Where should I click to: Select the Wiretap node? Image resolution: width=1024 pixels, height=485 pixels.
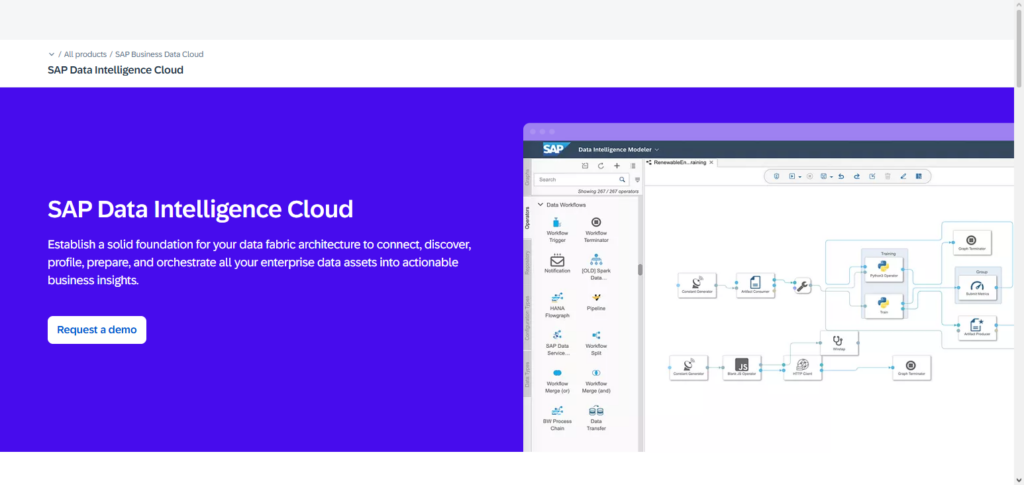pos(839,343)
